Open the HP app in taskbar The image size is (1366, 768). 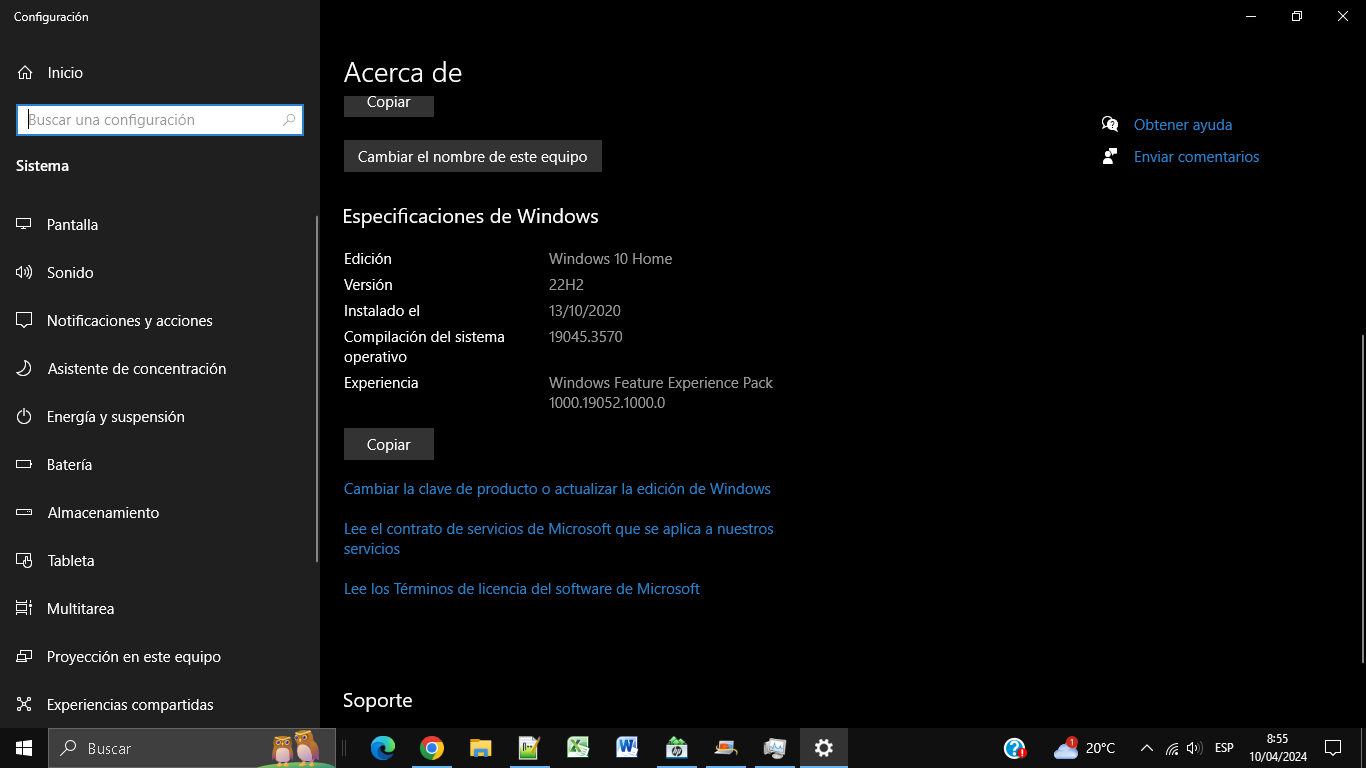677,748
